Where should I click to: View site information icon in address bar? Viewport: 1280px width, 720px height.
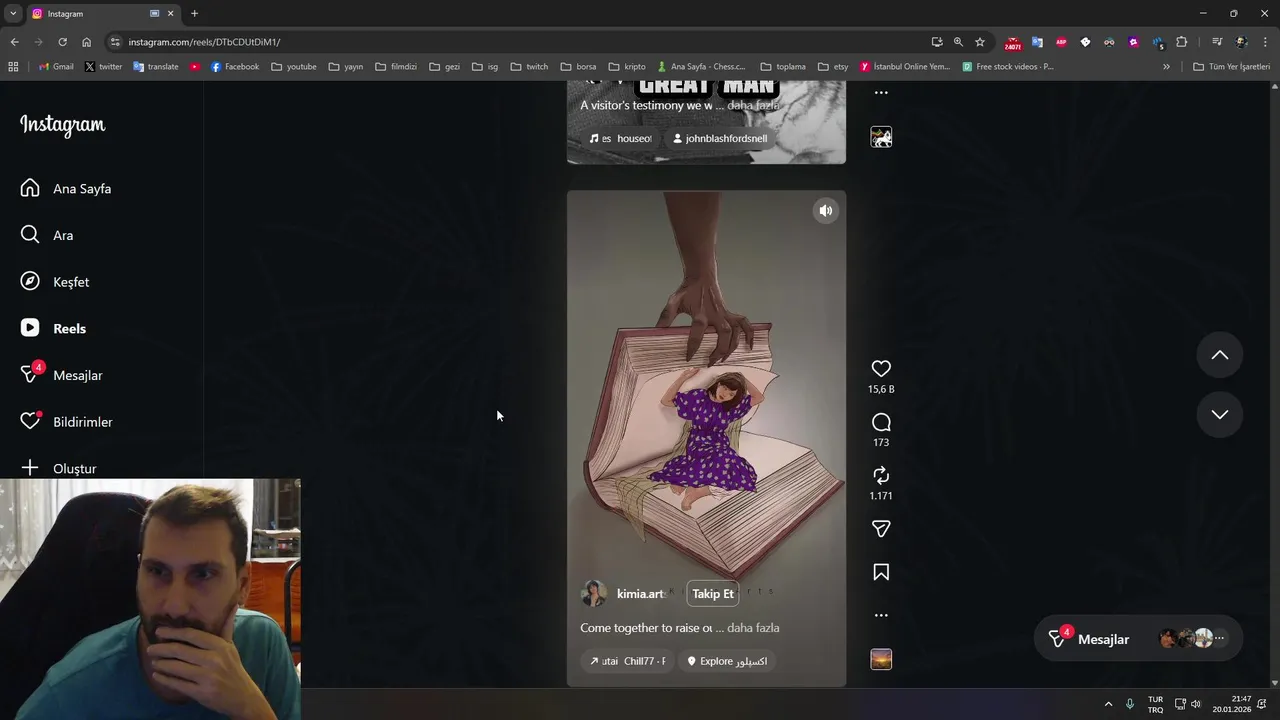(x=115, y=42)
